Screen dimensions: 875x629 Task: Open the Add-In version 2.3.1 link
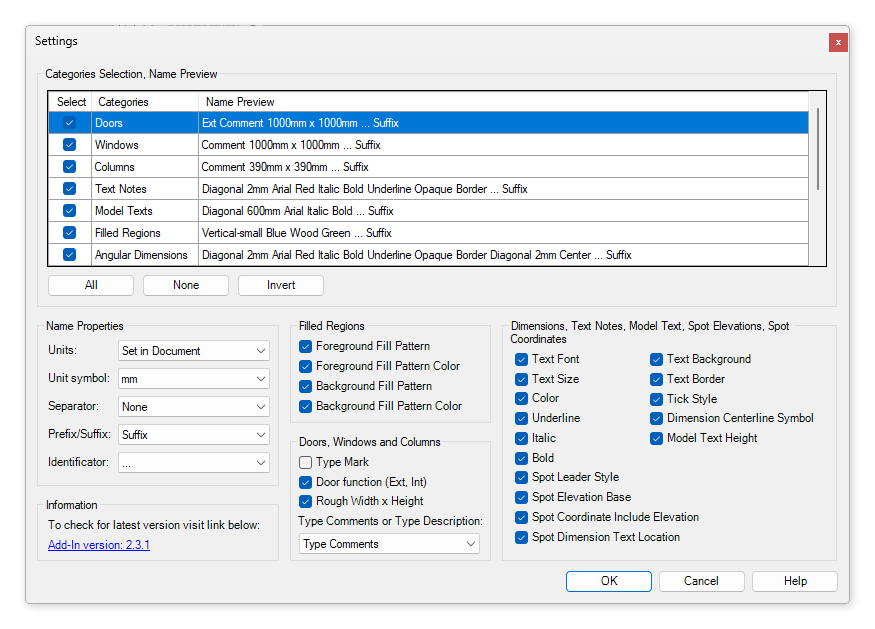pos(99,545)
